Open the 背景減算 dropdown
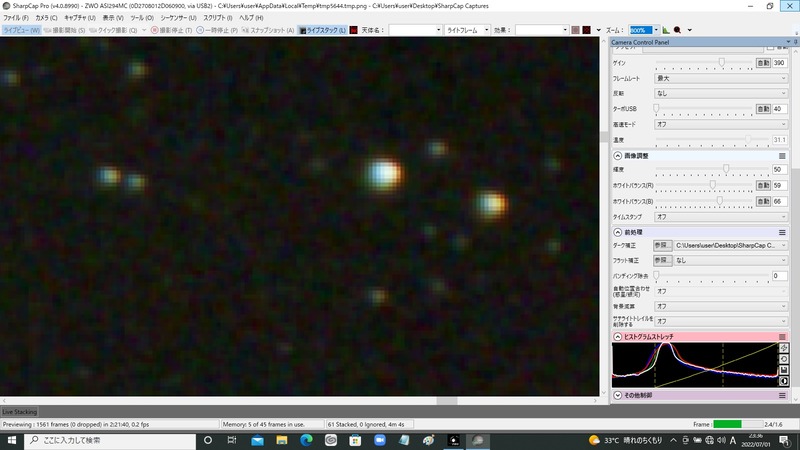 click(721, 306)
